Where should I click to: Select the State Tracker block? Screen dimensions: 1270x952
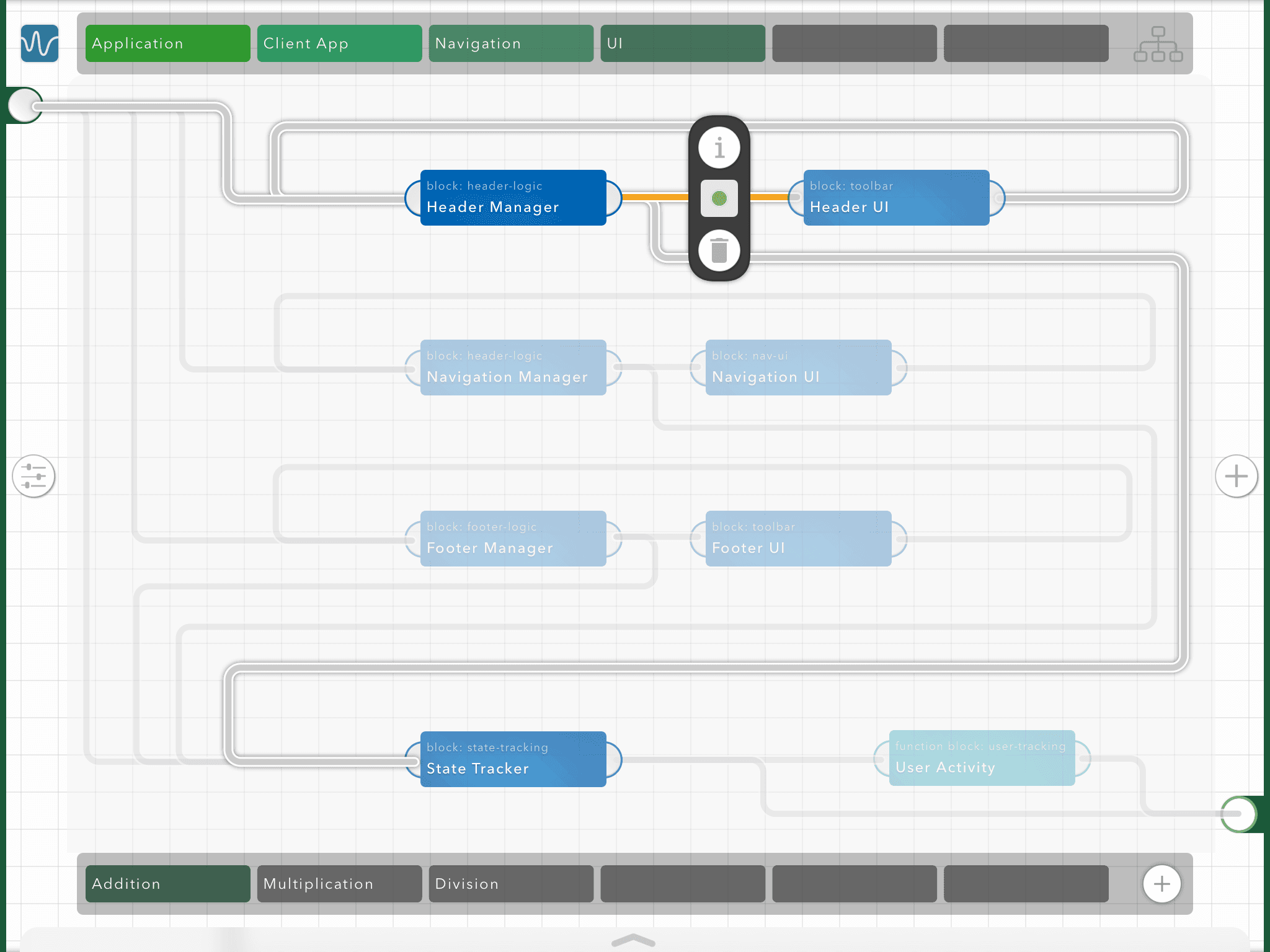(513, 759)
